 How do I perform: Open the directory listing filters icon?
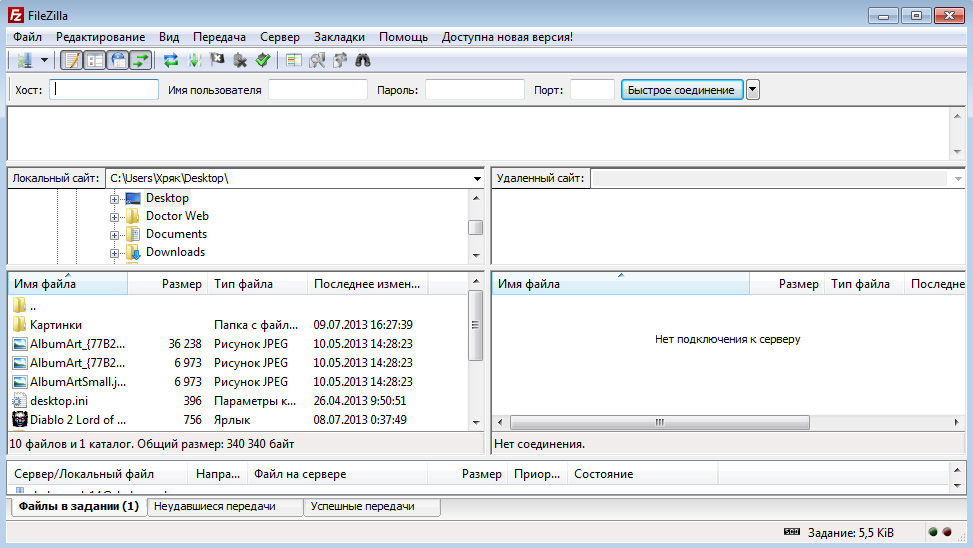click(294, 61)
